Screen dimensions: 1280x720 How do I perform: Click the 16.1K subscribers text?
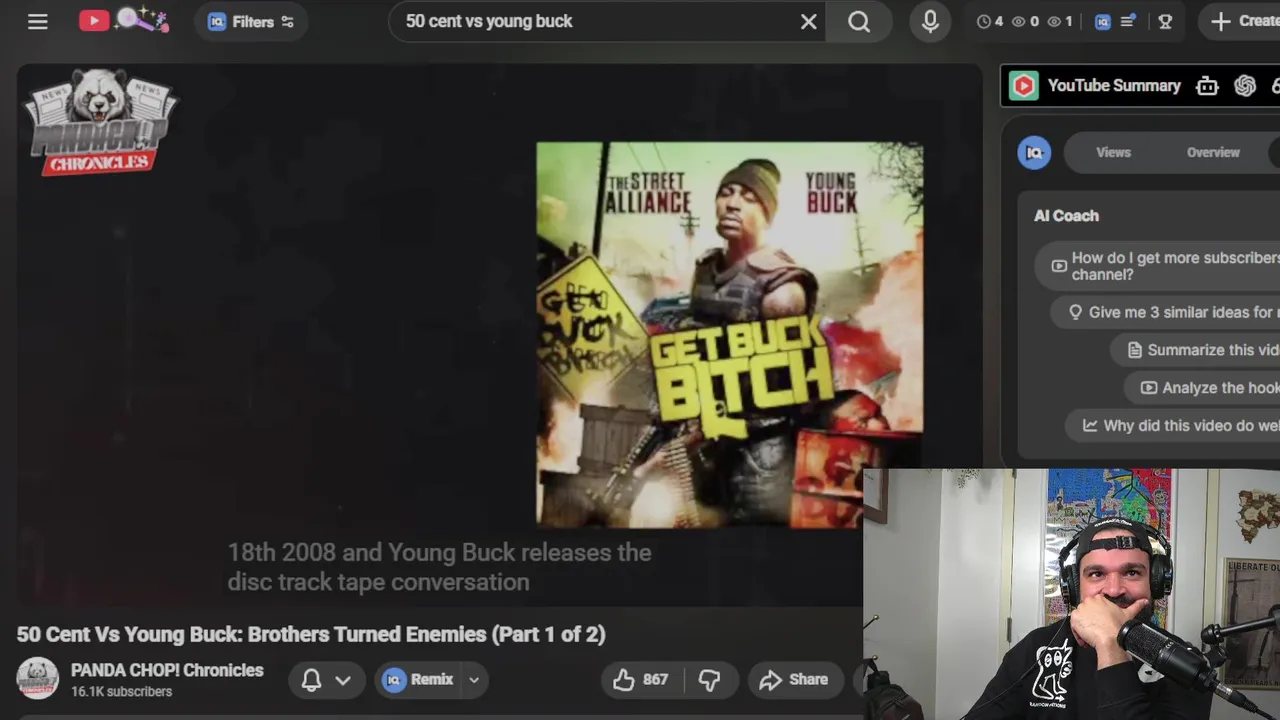click(x=121, y=692)
